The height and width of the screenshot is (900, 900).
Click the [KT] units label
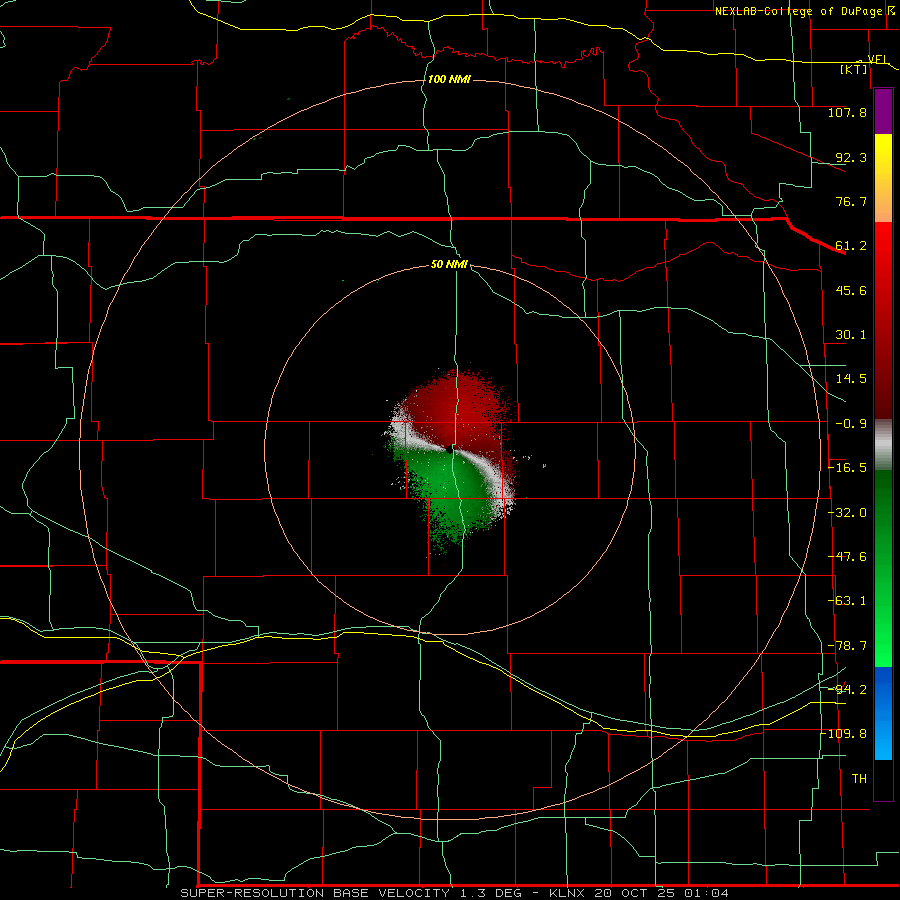[854, 69]
